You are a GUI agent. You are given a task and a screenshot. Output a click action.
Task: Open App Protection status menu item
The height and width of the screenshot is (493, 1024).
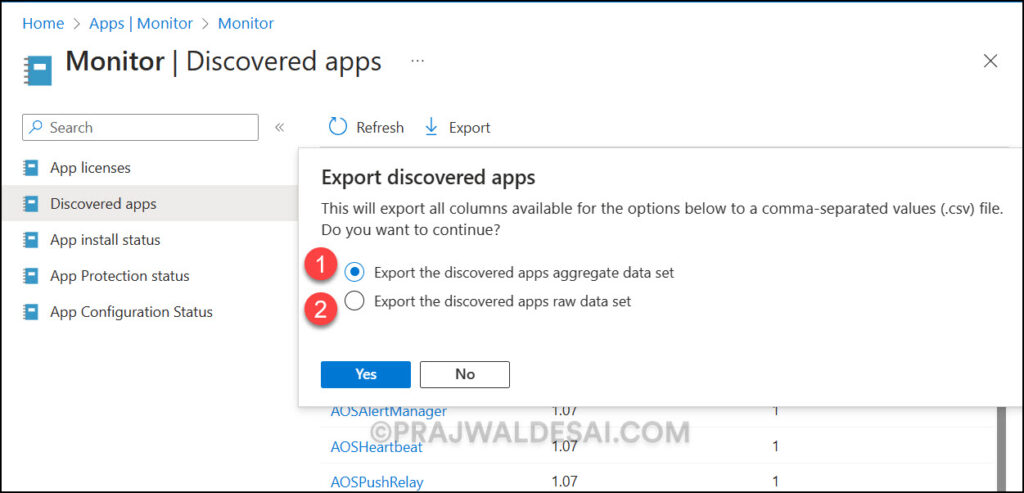click(x=120, y=276)
